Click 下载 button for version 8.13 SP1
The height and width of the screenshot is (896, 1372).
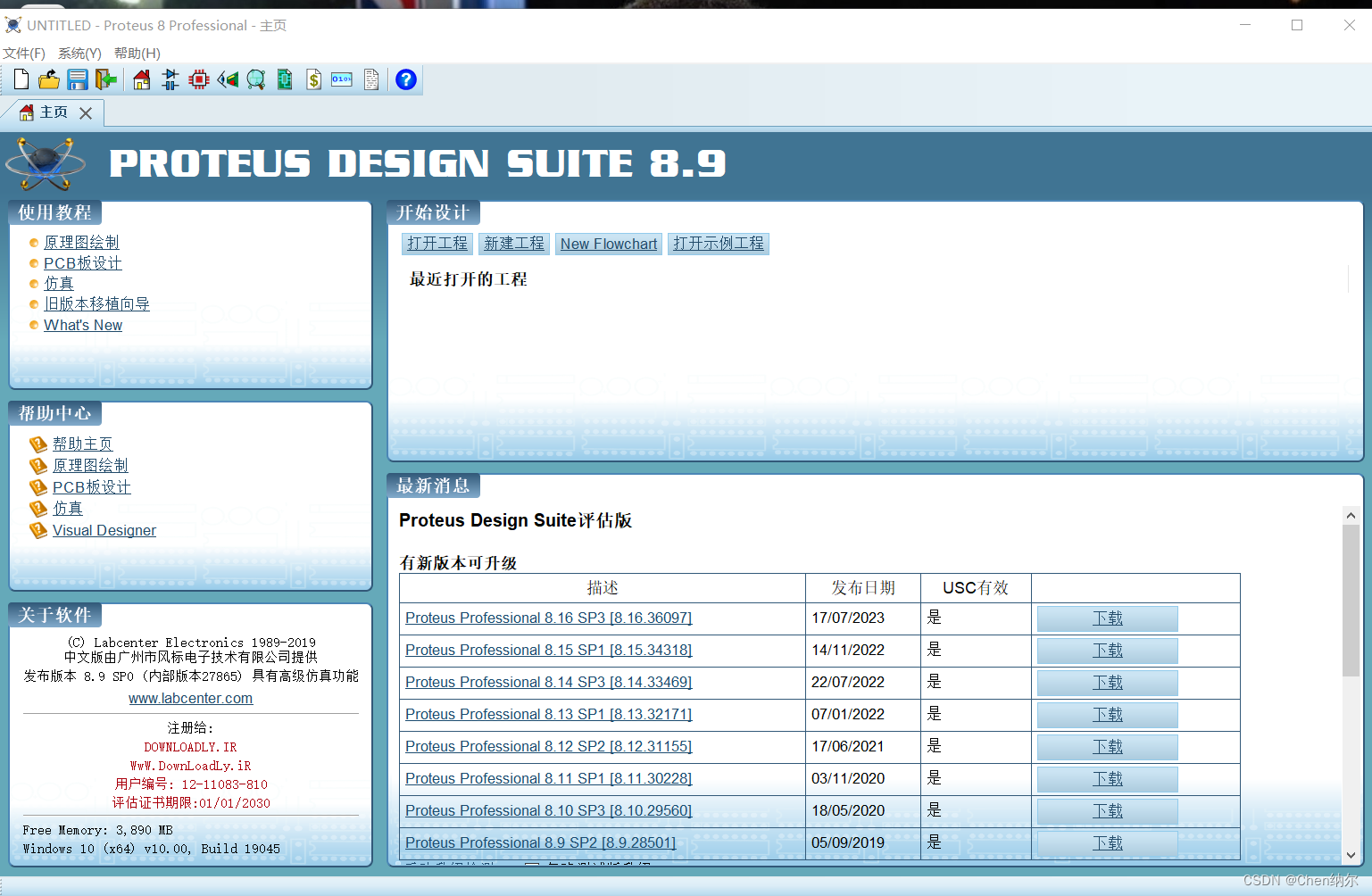(1108, 715)
